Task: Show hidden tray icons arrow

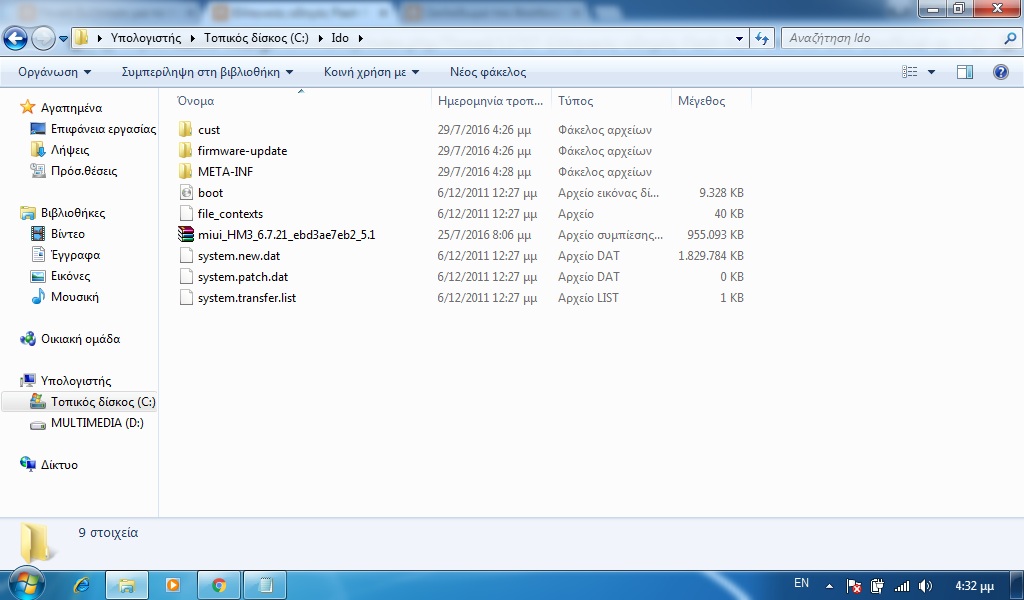Action: tap(829, 586)
